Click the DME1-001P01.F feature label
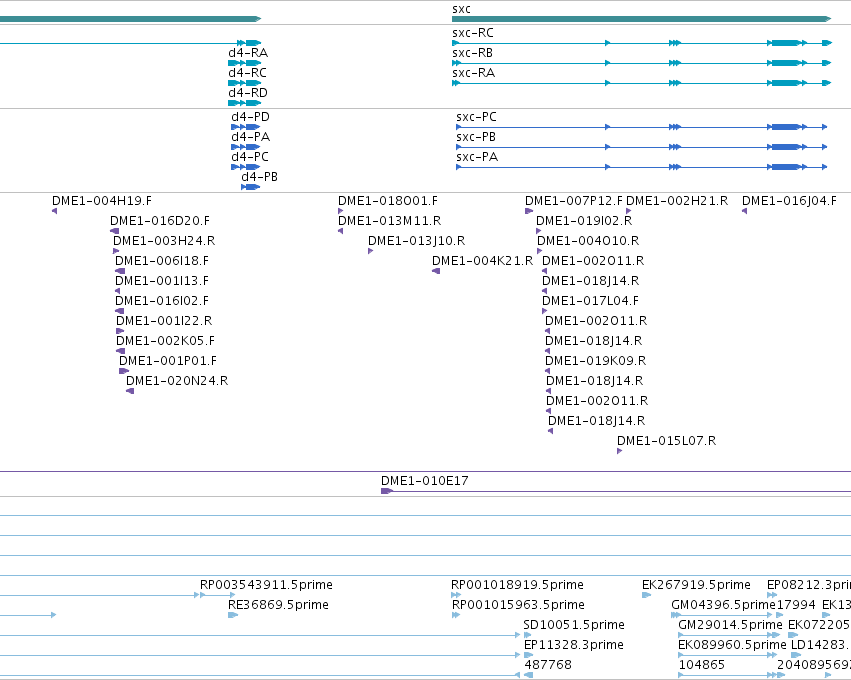 click(168, 361)
